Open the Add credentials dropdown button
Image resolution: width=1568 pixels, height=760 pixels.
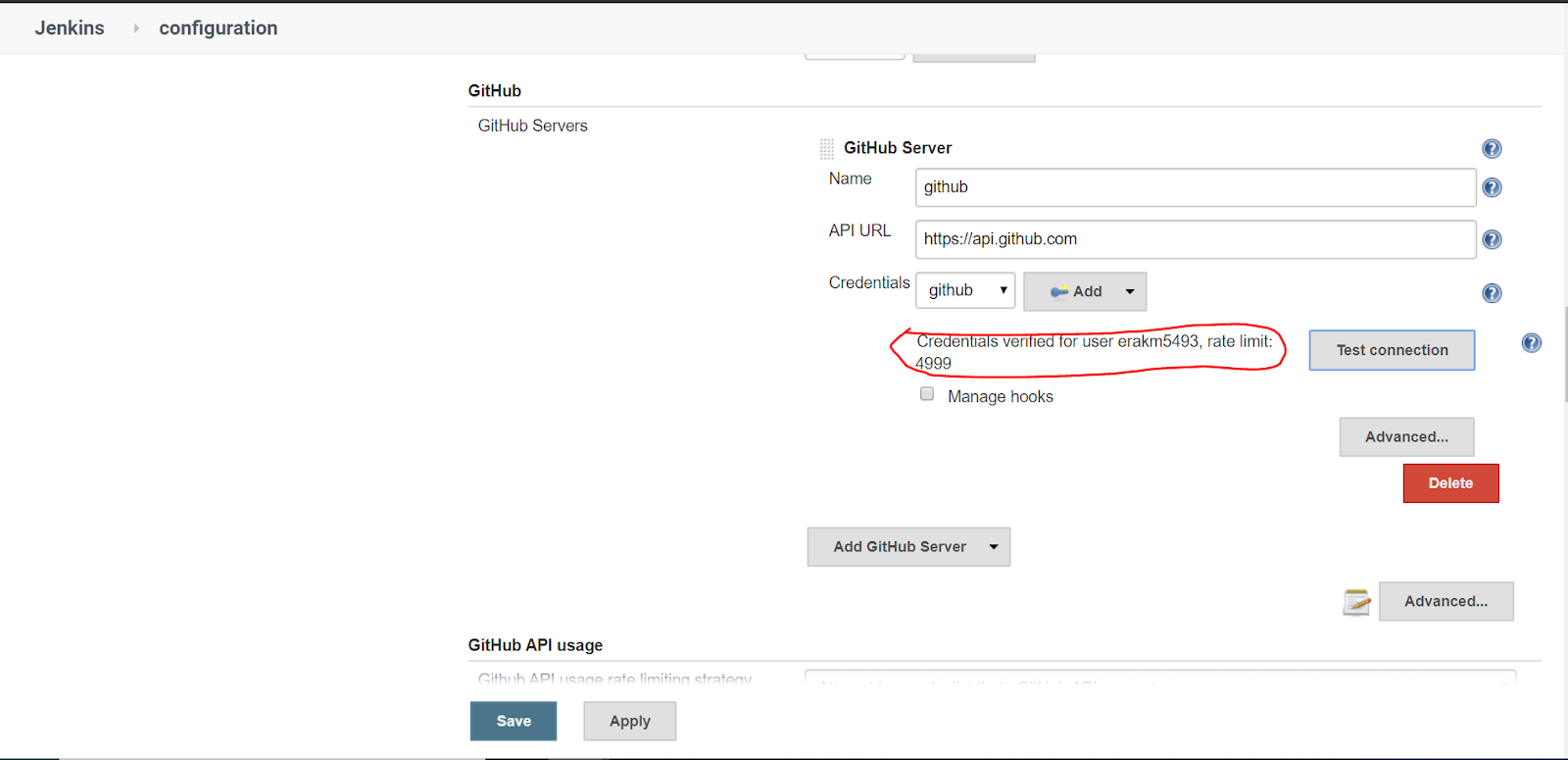pos(1085,291)
